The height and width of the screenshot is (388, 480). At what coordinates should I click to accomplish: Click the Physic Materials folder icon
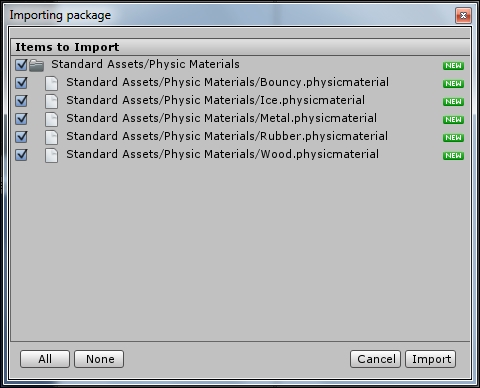point(36,65)
